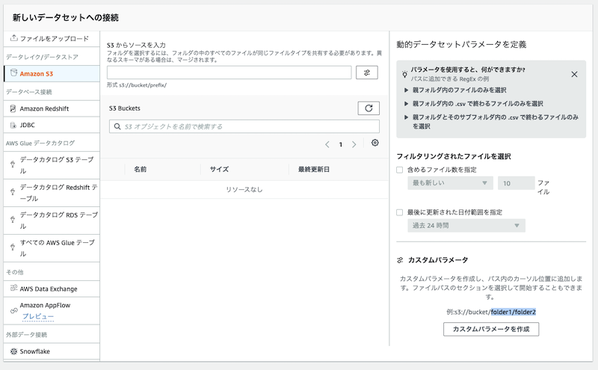Click the icon next to データカタログ RDS テーブル

point(13,220)
